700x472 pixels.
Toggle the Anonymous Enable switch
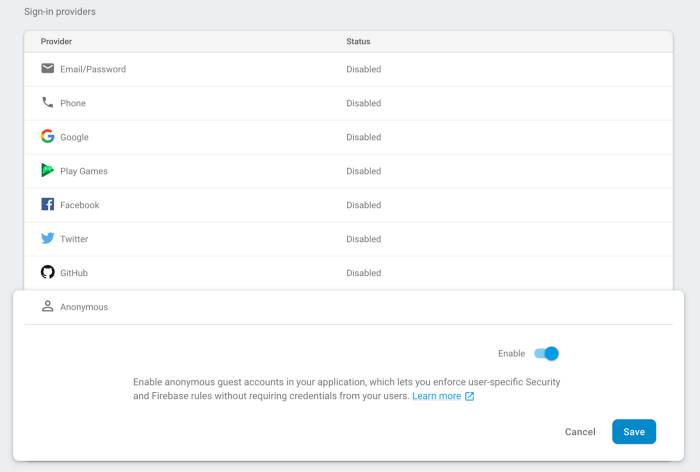[546, 353]
